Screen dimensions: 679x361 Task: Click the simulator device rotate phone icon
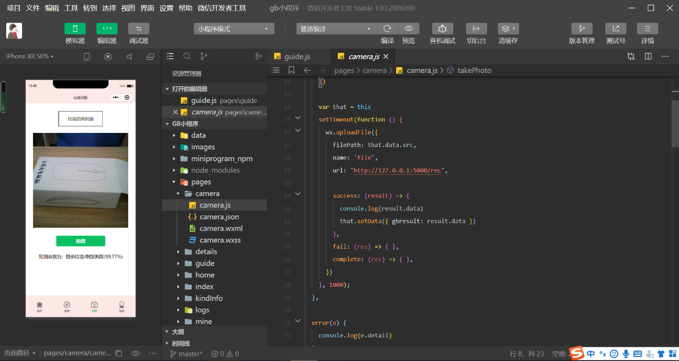click(x=87, y=57)
